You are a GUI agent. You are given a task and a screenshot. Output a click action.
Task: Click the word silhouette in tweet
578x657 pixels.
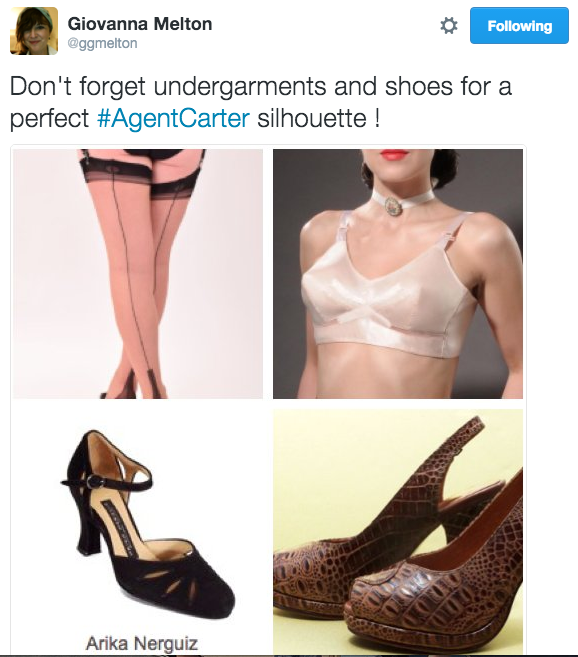[312, 118]
